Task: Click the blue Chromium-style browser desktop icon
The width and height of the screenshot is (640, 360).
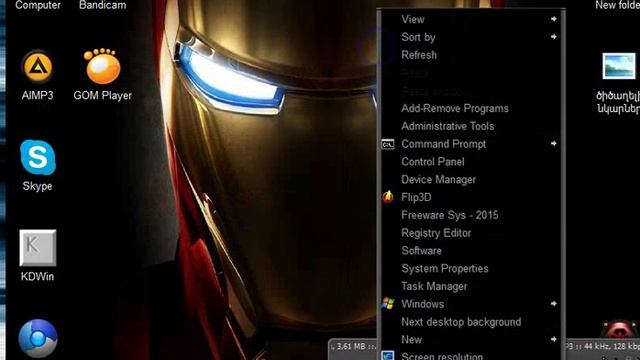Action: click(x=38, y=338)
